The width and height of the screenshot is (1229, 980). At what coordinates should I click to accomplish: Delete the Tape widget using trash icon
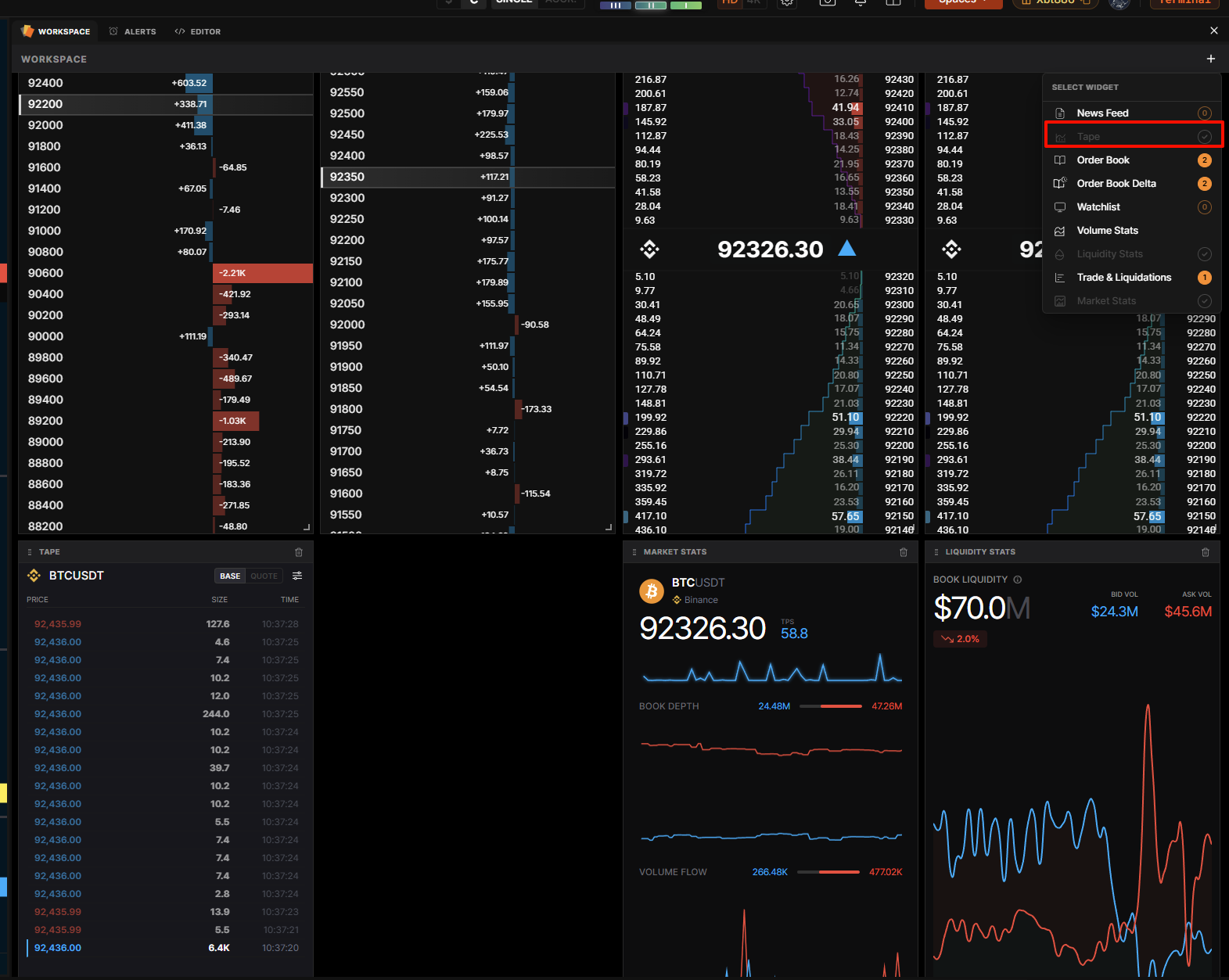point(299,552)
